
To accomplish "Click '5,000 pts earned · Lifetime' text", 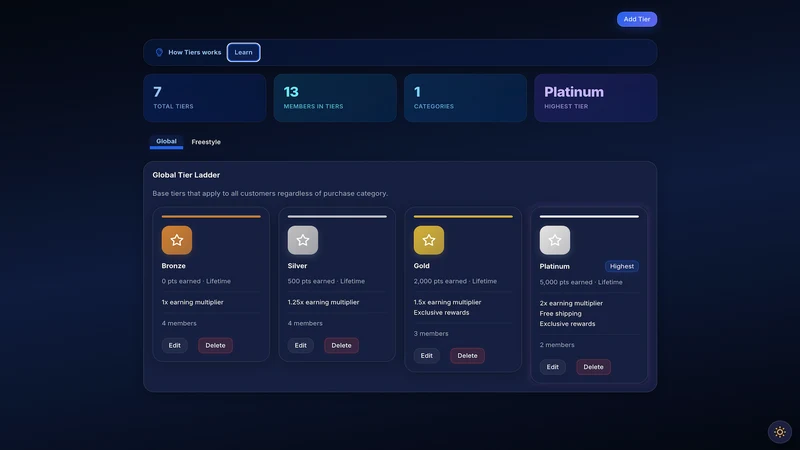I will click(581, 282).
